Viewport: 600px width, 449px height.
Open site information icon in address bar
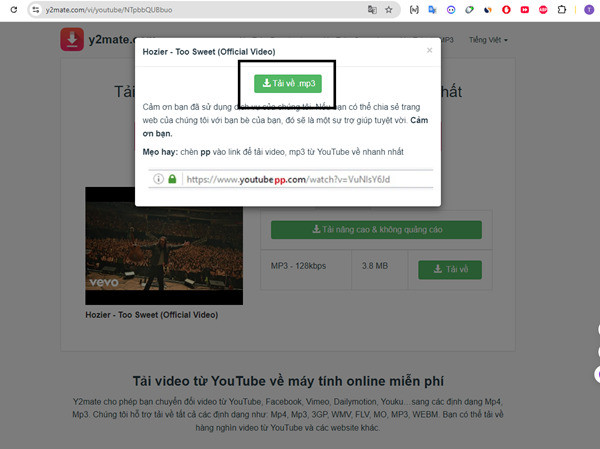pyautogui.click(x=36, y=10)
